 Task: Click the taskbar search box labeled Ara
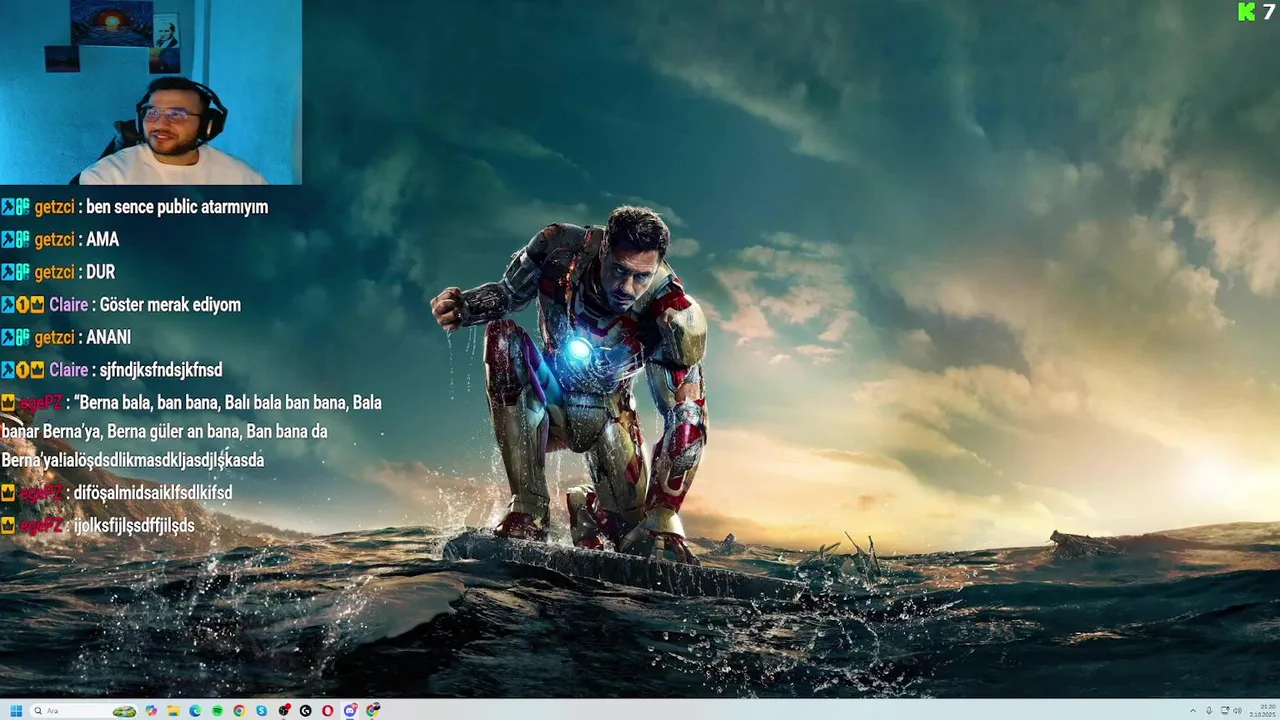coord(84,711)
